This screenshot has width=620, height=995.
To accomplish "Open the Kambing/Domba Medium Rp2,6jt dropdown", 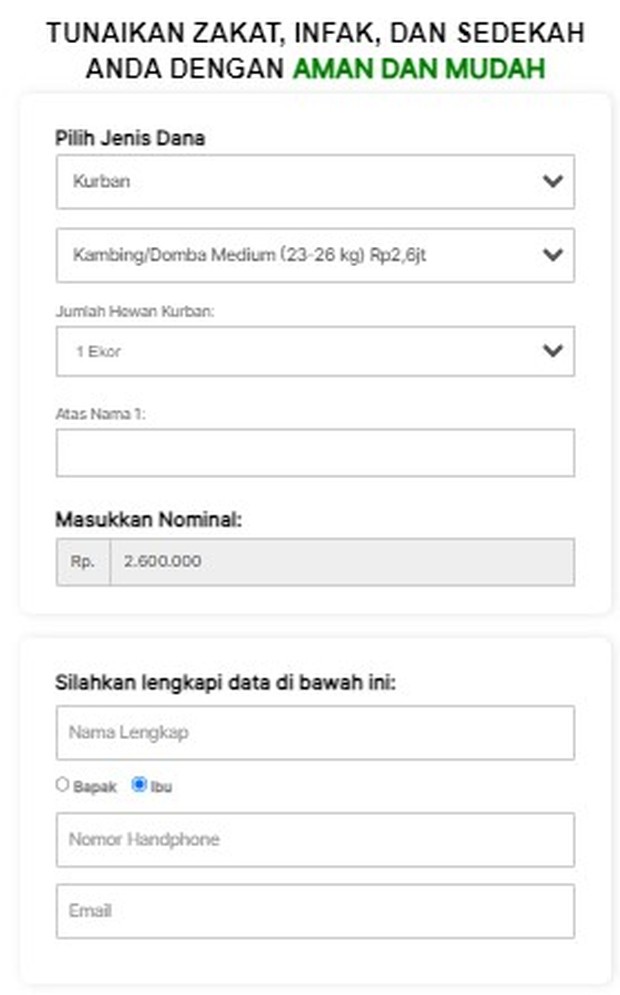I will (x=315, y=255).
